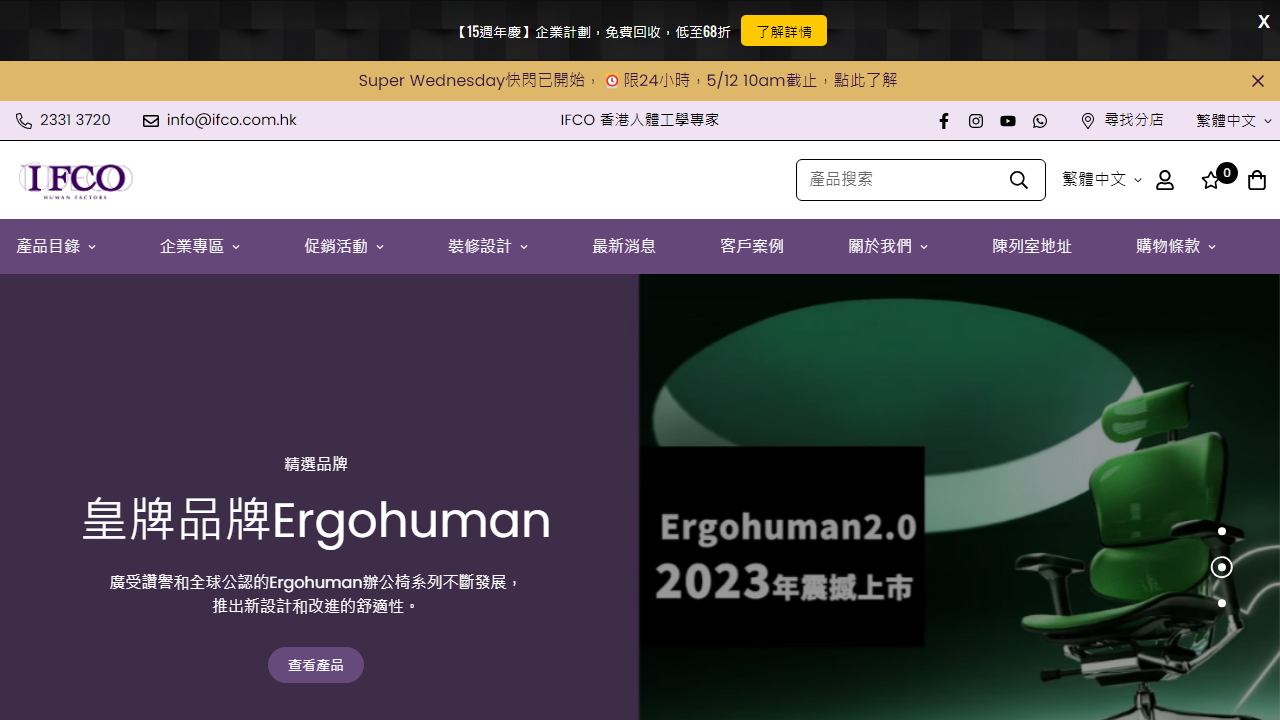Open the 最新消息 menu item
Screen dimensions: 1280x720
624,246
